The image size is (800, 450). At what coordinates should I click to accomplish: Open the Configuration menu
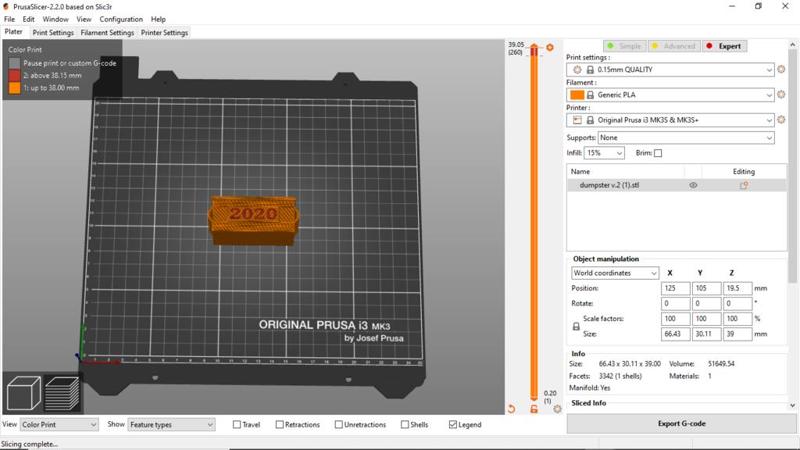coord(121,19)
